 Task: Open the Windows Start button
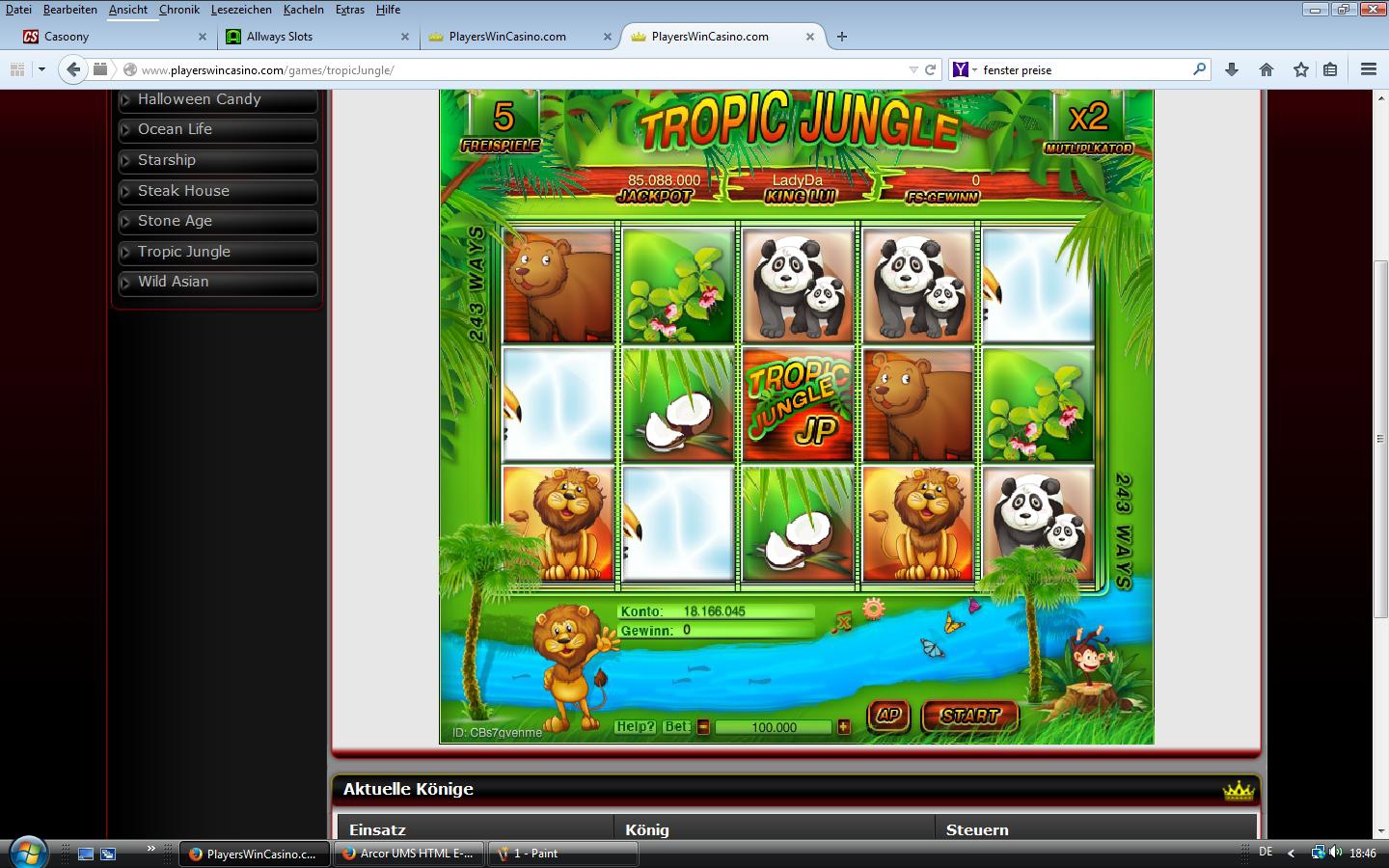pyautogui.click(x=27, y=853)
